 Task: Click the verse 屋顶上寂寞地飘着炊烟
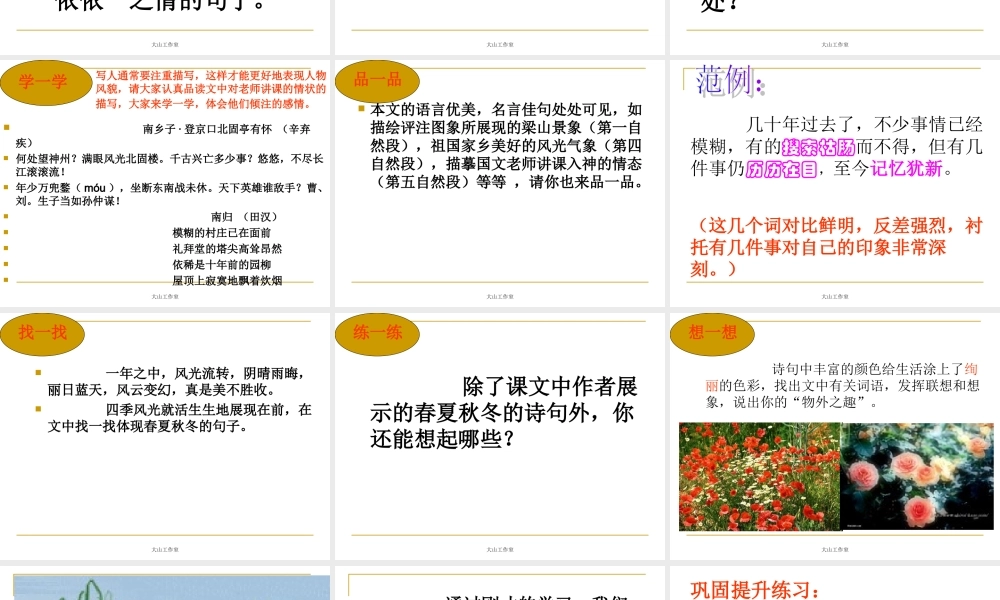227,281
